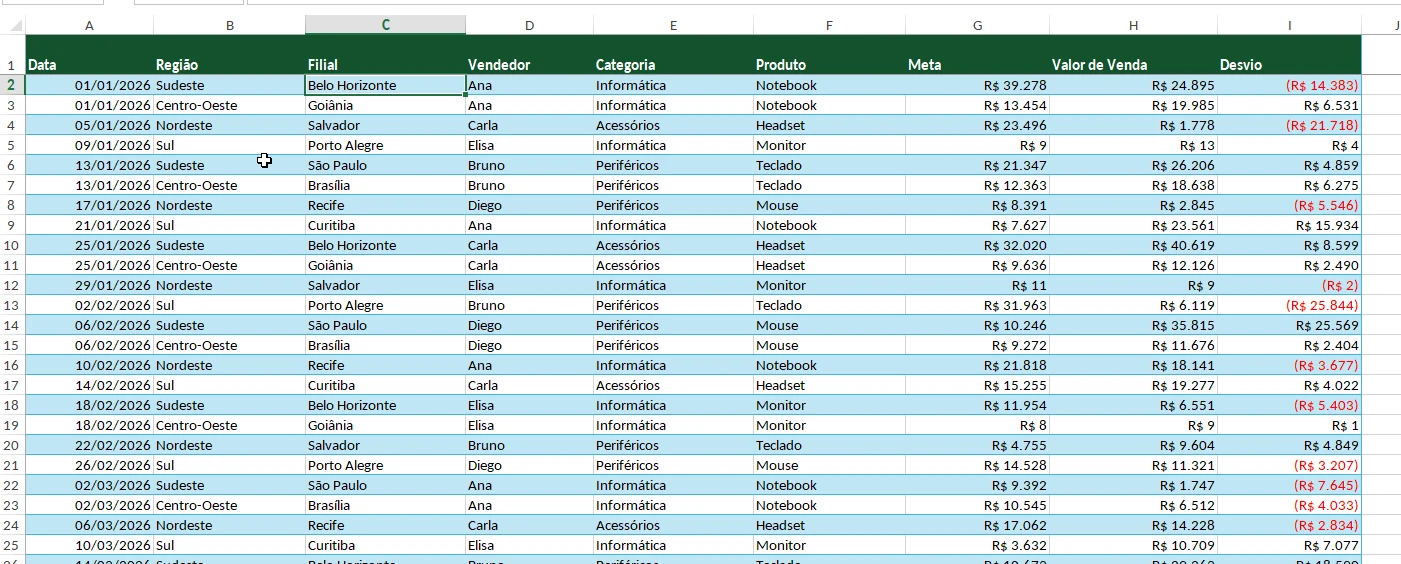Click vendor Carla in row 4
Screen dimensions: 1401x564
tap(530, 125)
